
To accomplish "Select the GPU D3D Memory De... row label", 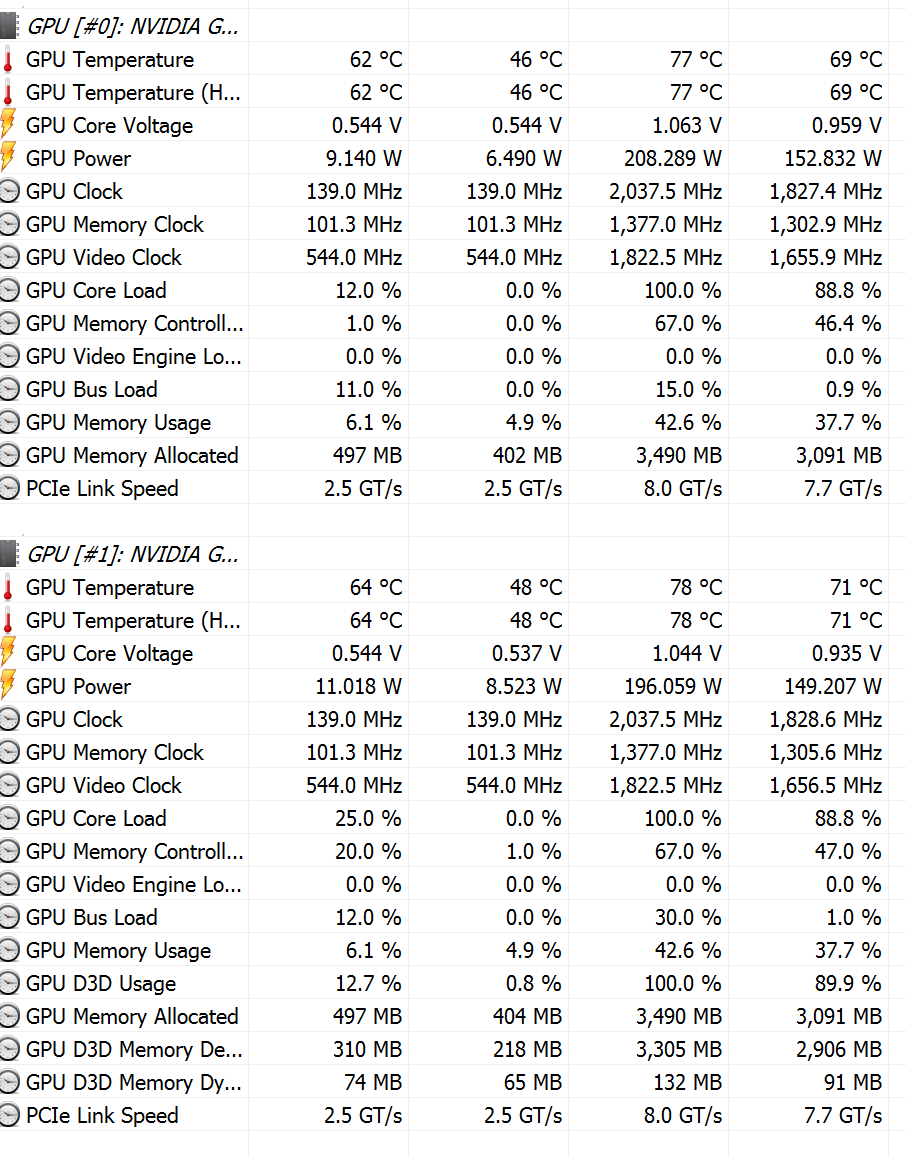I will 133,1049.
